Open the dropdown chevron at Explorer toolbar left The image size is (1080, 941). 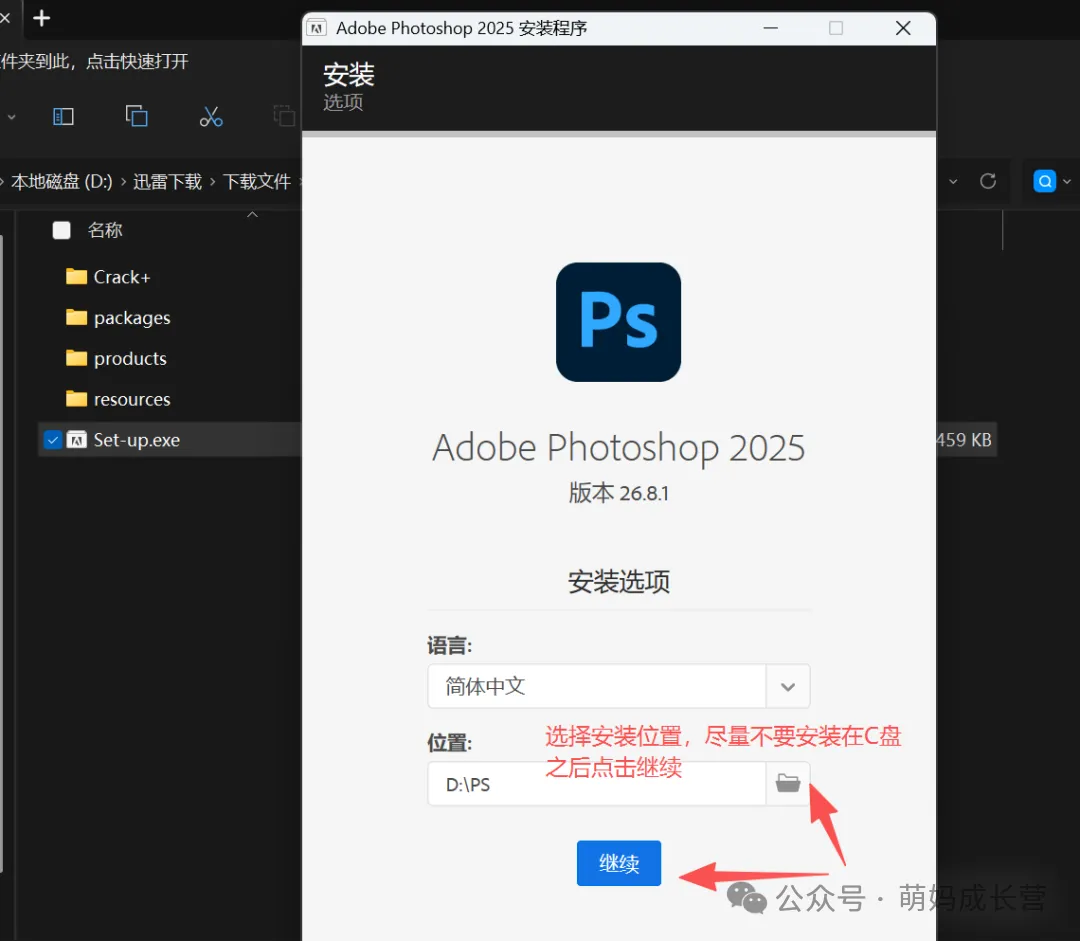(11, 117)
